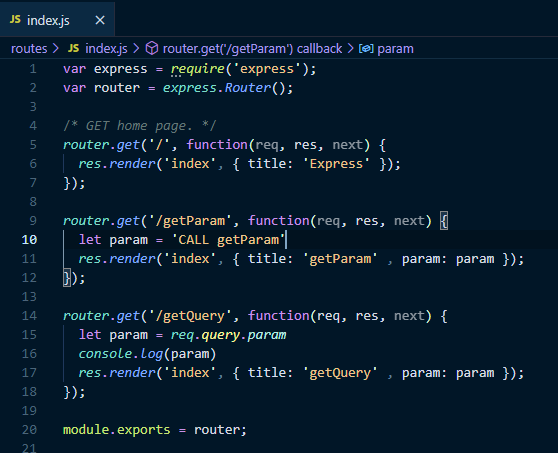Expand chevron after index.js breadcrumb

pyautogui.click(x=136, y=48)
